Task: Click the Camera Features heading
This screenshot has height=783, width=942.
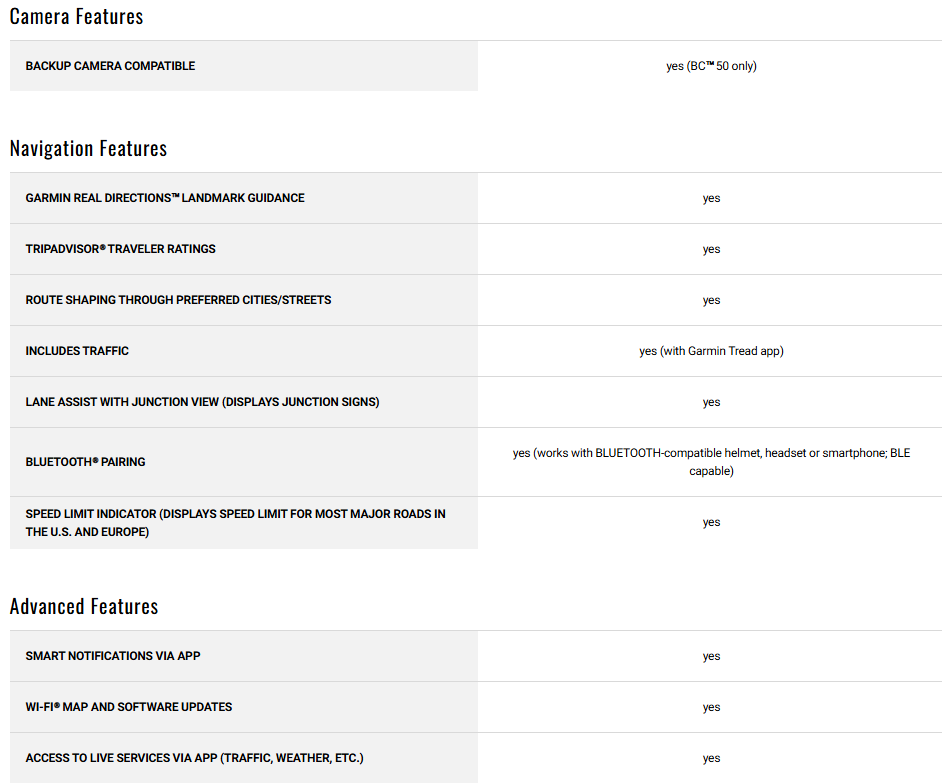Action: tap(76, 16)
